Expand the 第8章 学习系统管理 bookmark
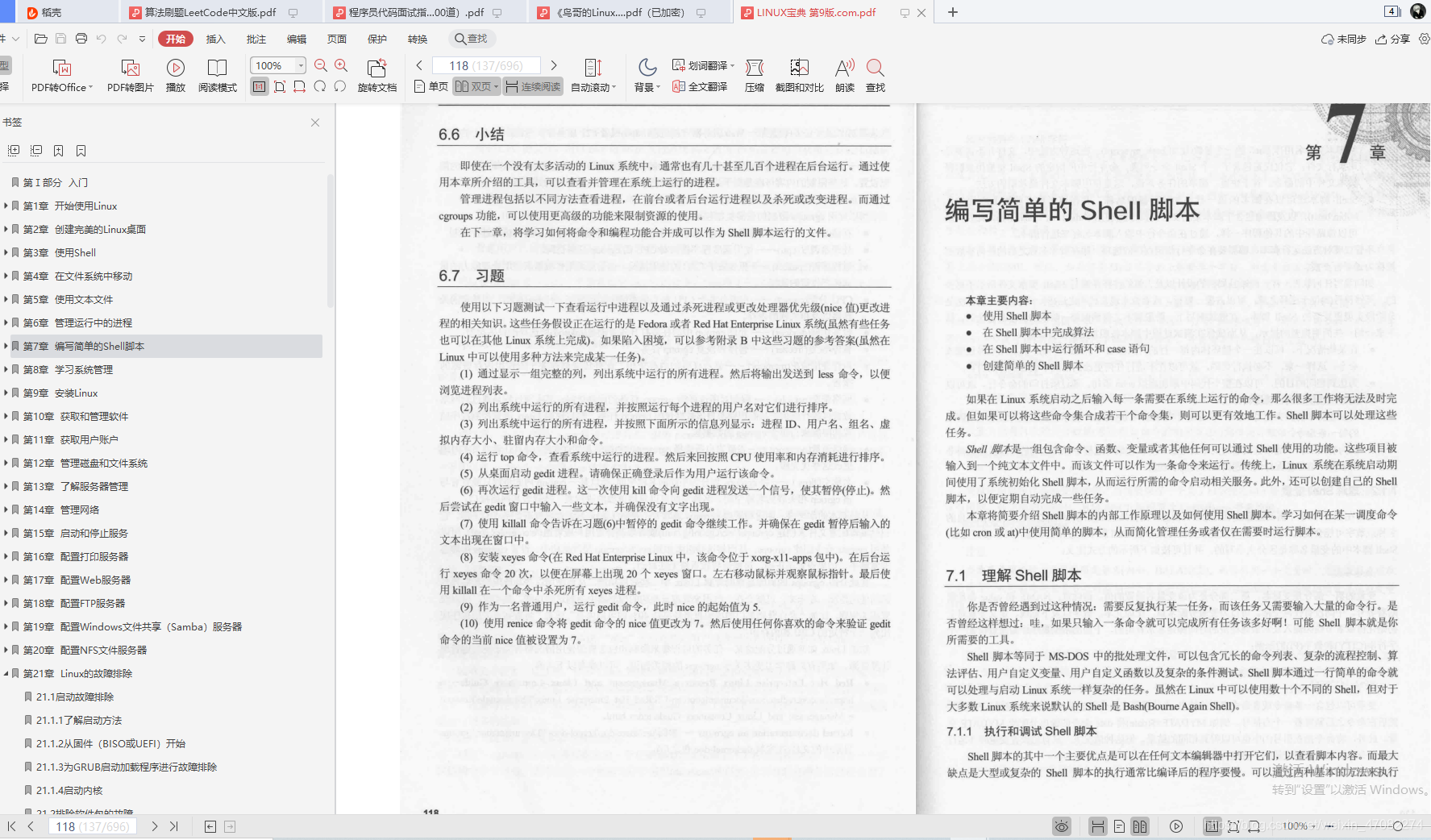This screenshot has height=840, width=1431. [6, 369]
